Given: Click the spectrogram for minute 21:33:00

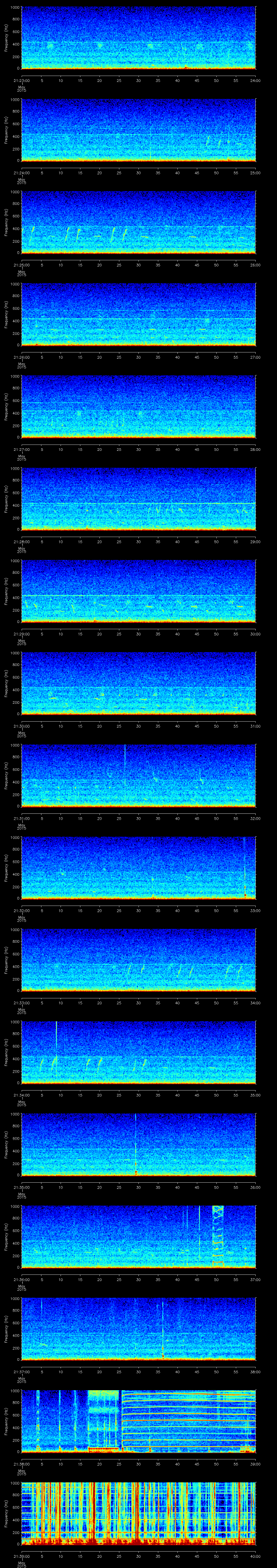Looking at the screenshot, I should coord(139,960).
